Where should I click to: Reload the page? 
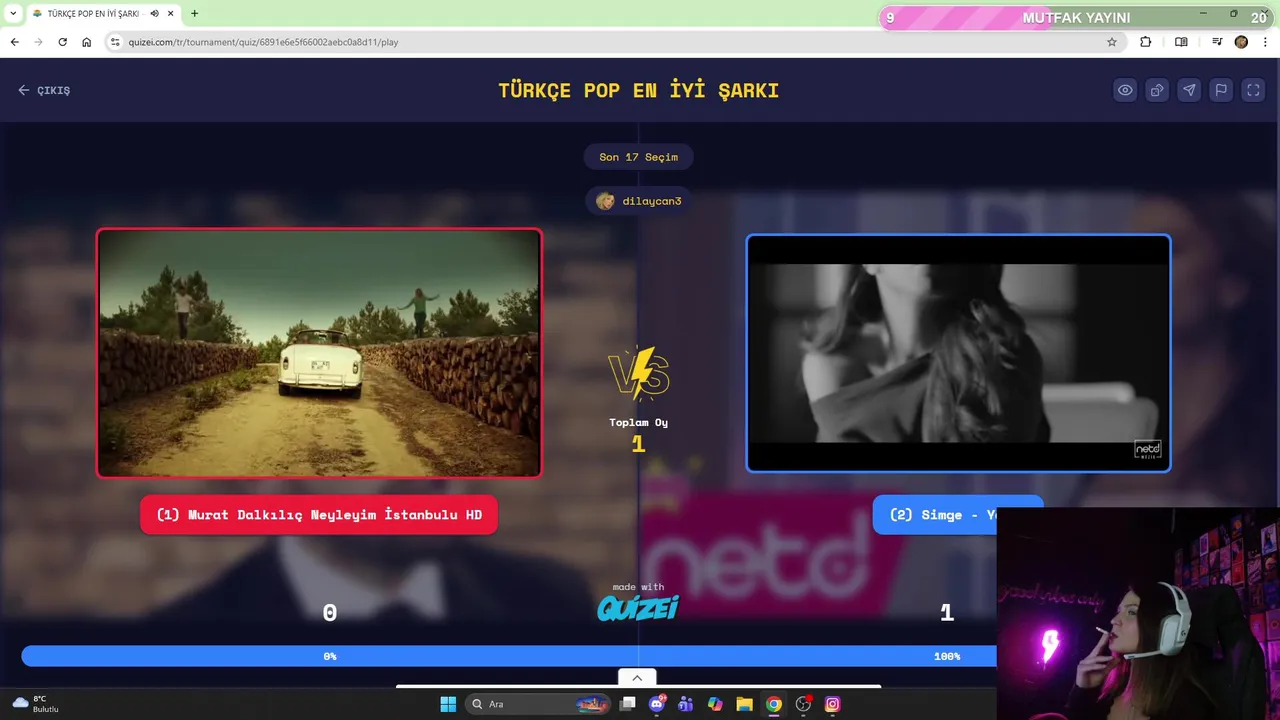62,42
